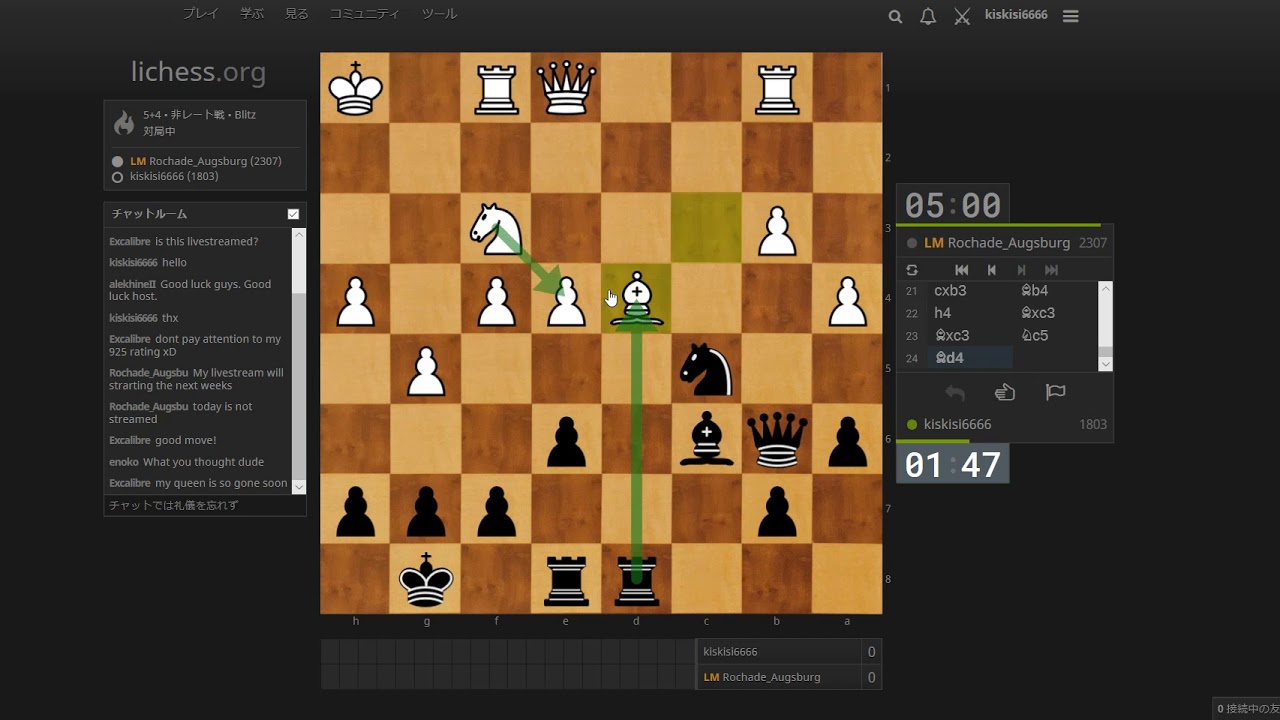Screen dimensions: 1280x720
Task: Click the white knight on f3
Action: [x=496, y=228]
